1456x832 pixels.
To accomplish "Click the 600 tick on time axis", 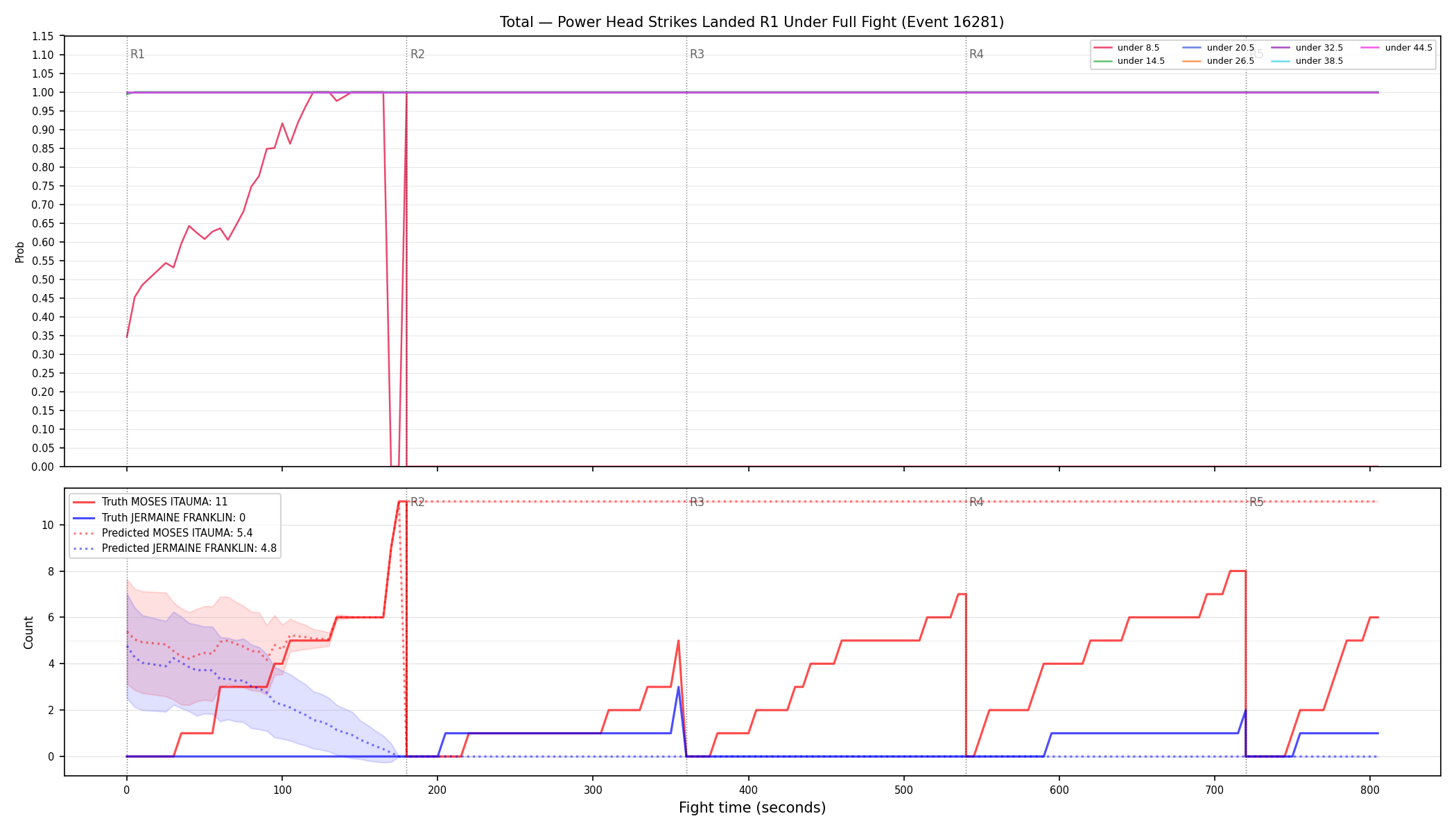I will pyautogui.click(x=1059, y=789).
